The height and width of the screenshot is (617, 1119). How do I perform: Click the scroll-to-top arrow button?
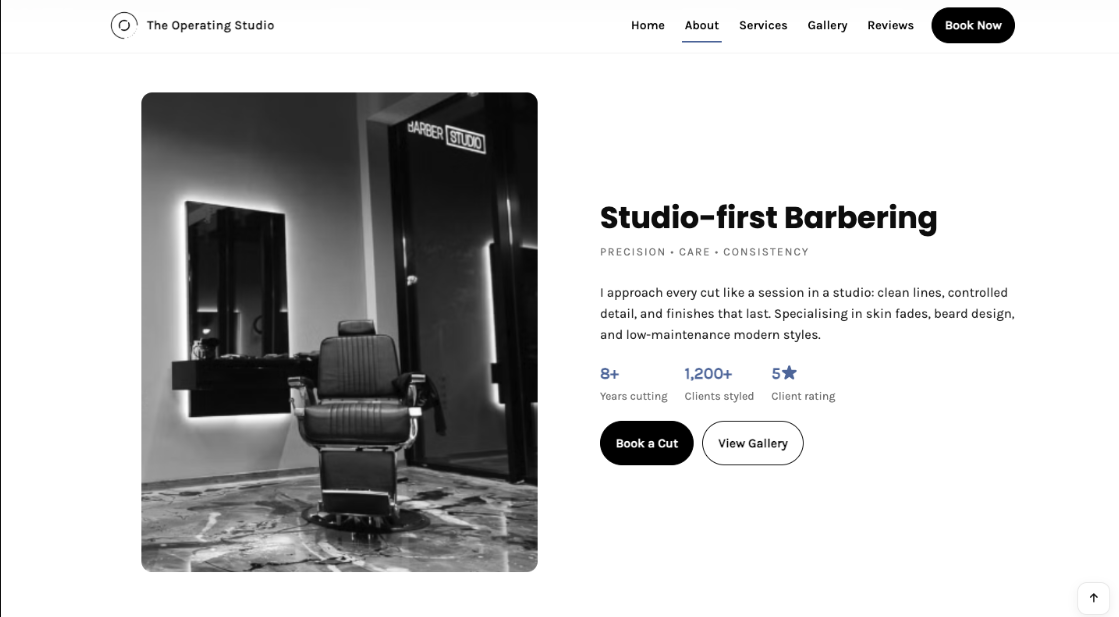tap(1093, 598)
